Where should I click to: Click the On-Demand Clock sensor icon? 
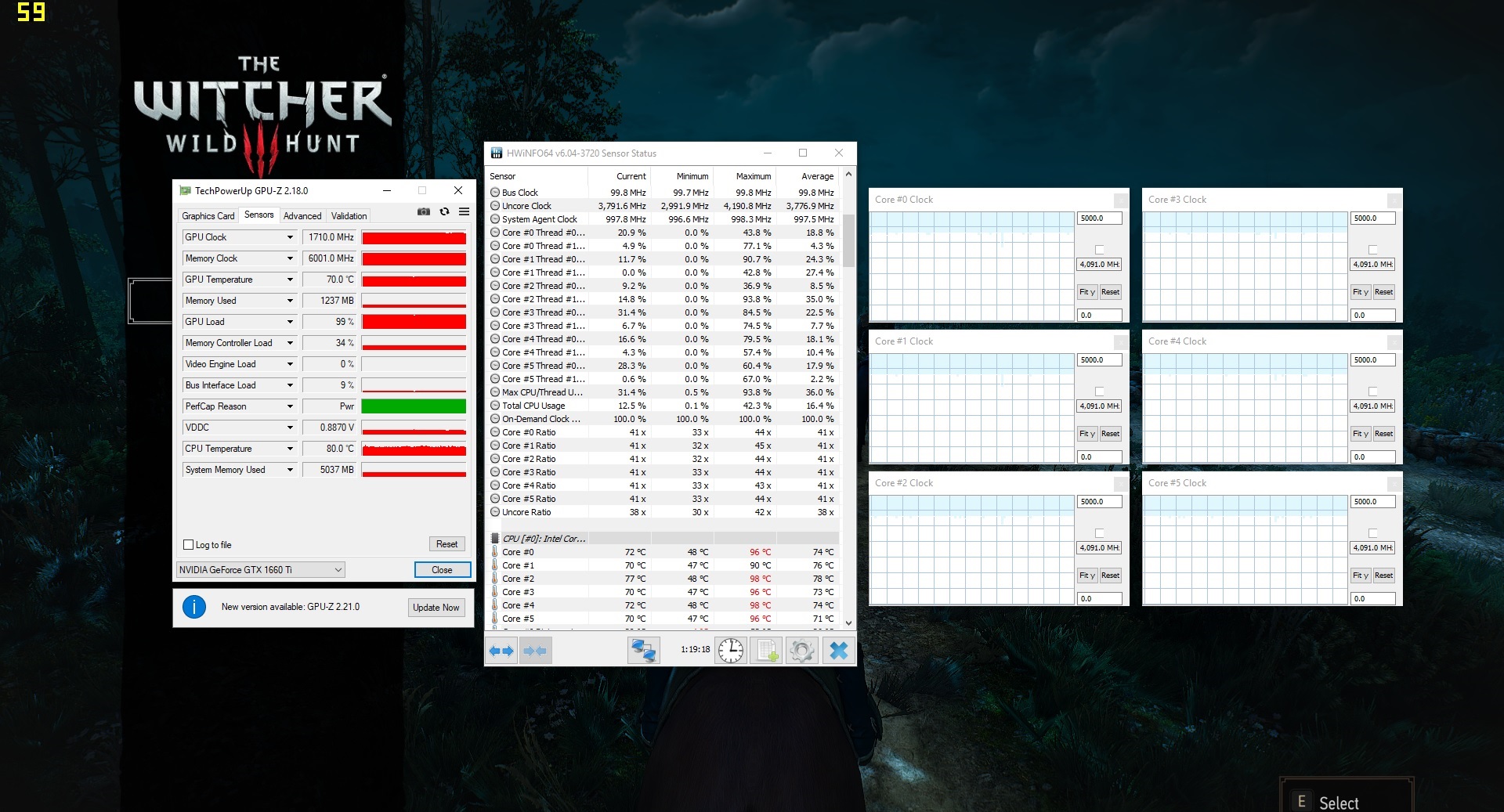click(495, 419)
